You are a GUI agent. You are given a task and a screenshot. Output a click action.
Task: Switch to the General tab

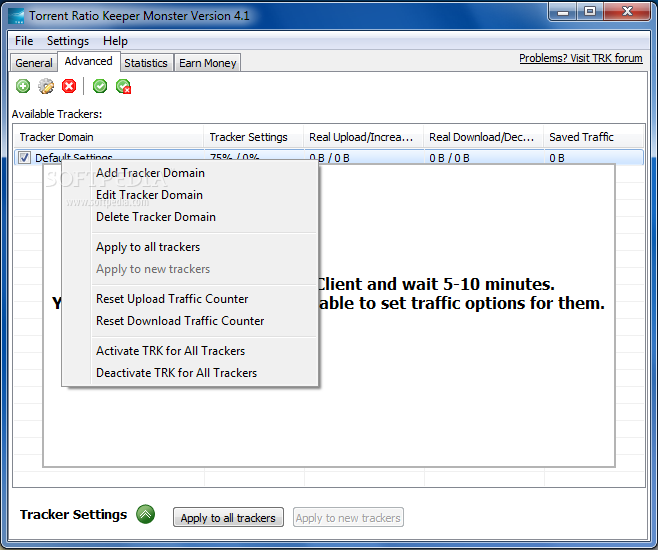[34, 63]
